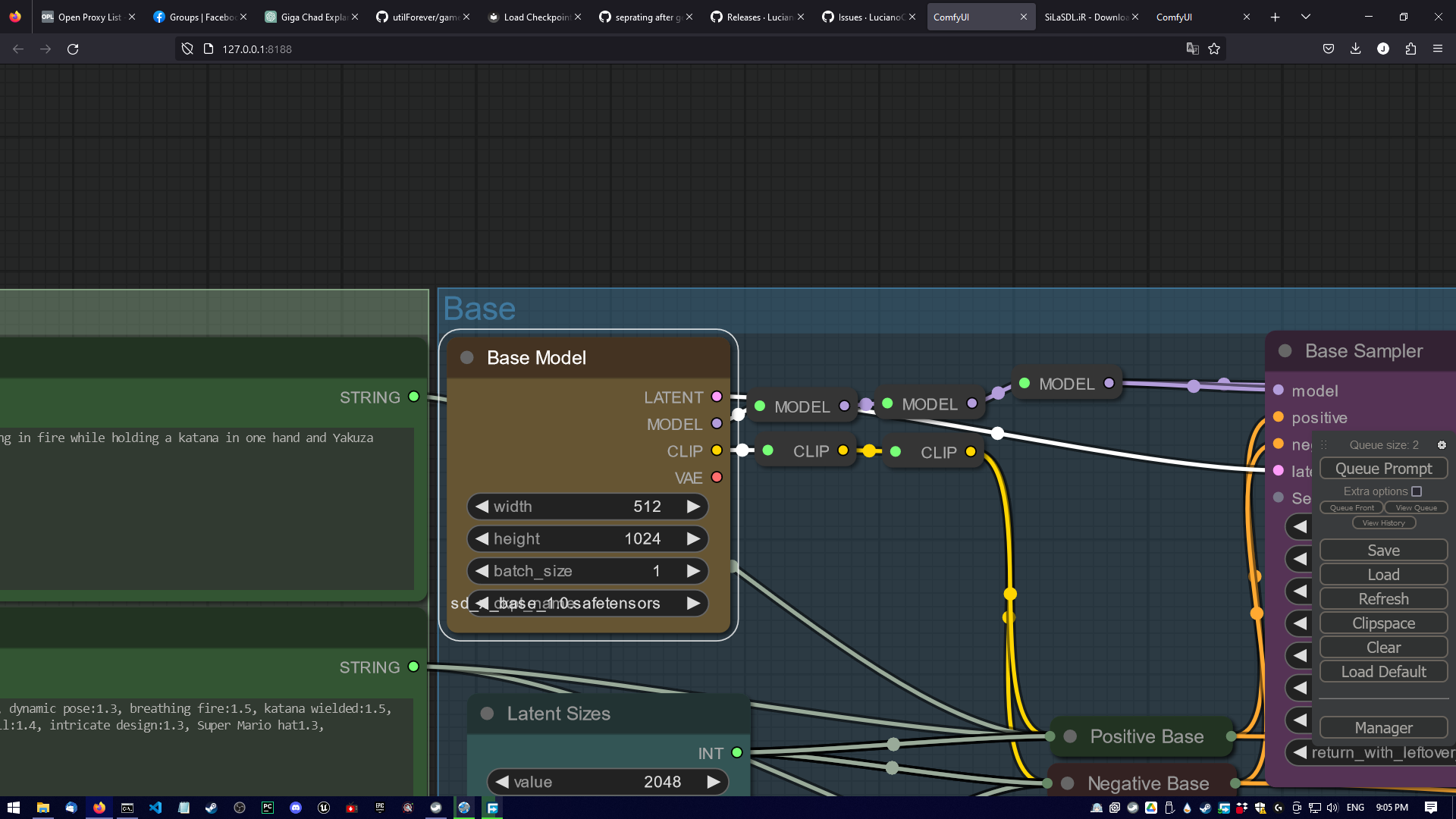The image size is (1456, 819).
Task: Open Discord from the taskbar
Action: coord(296,808)
